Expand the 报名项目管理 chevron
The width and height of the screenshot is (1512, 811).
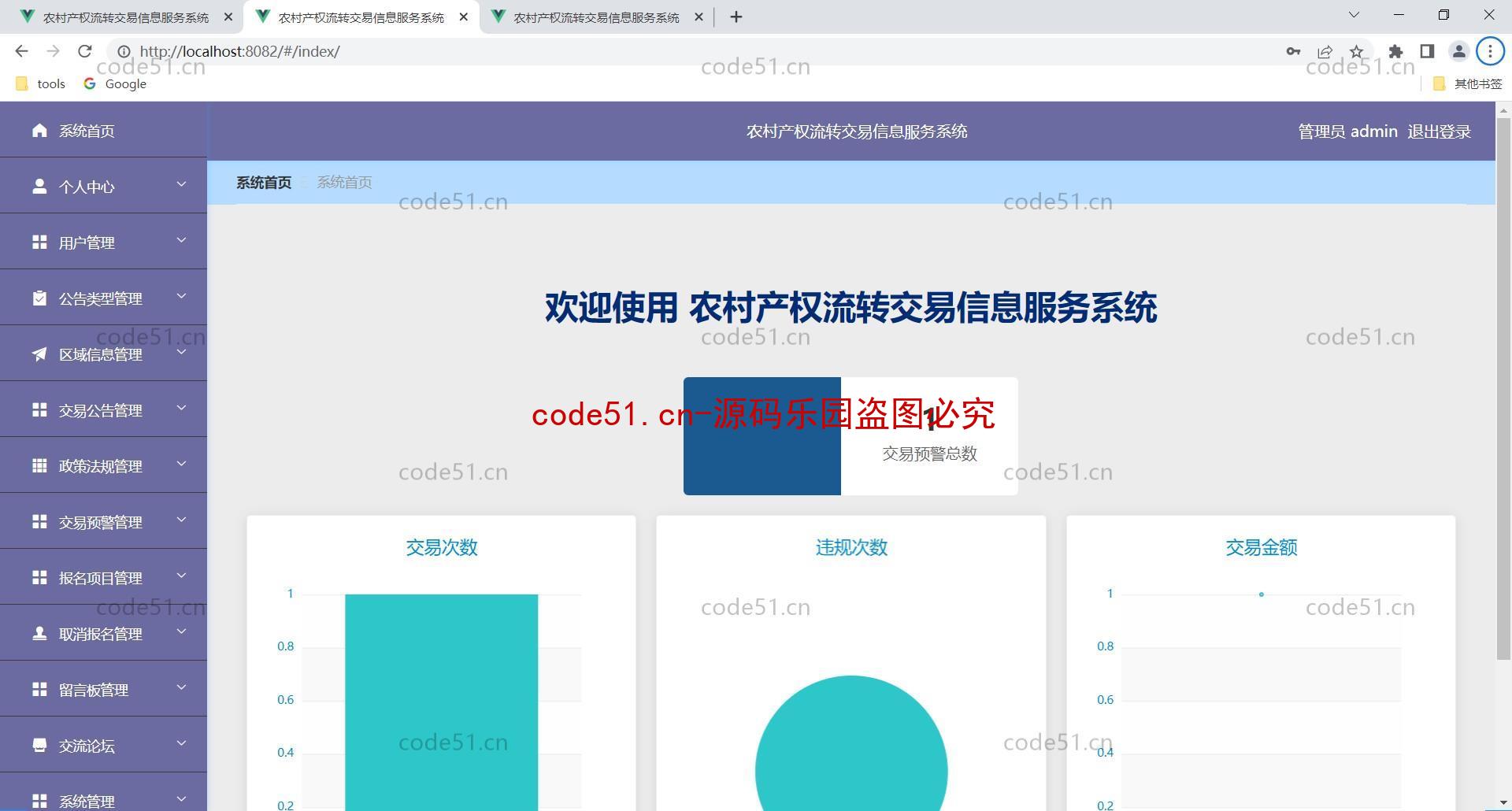click(181, 576)
